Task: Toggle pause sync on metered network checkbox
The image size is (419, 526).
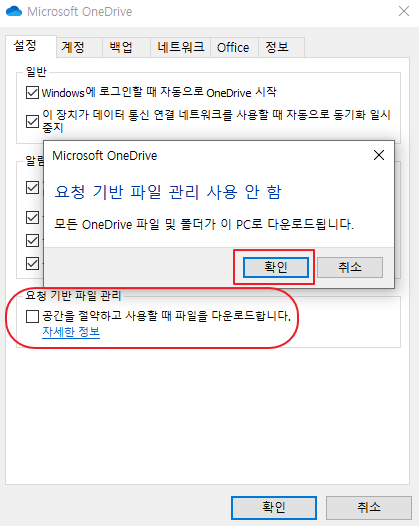Action: point(32,121)
